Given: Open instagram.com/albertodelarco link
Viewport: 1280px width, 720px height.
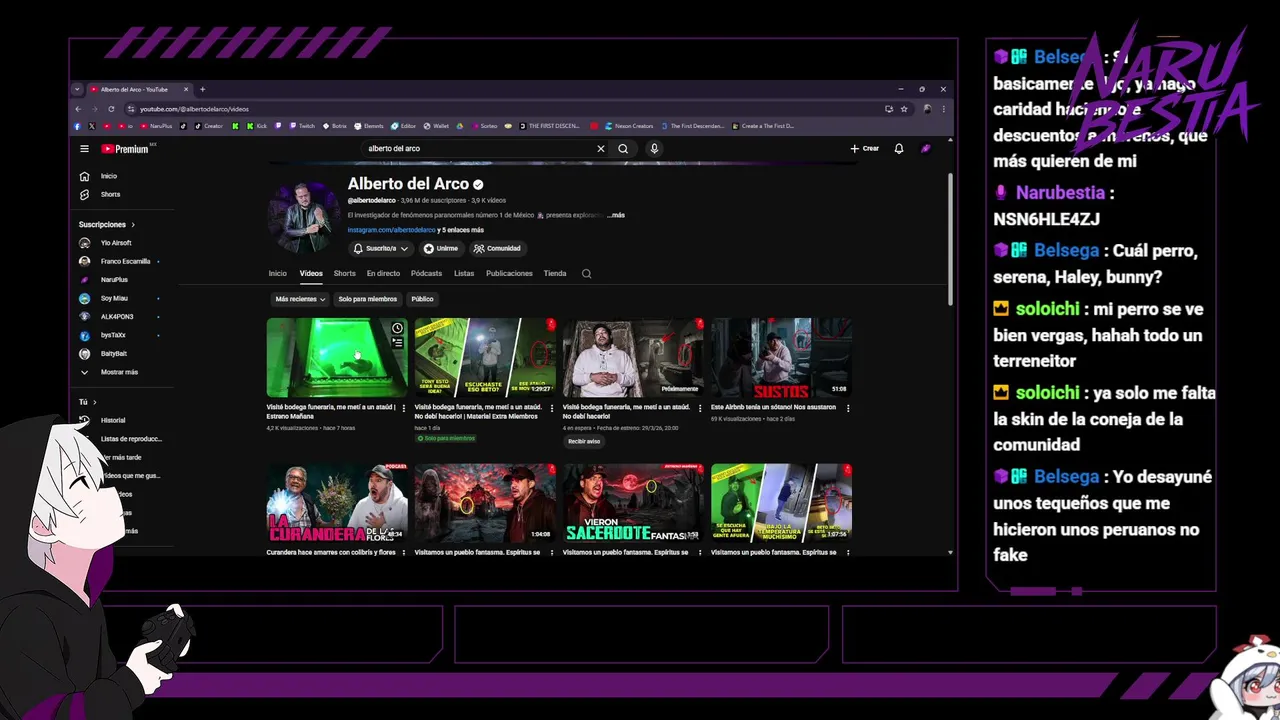Looking at the screenshot, I should (392, 230).
